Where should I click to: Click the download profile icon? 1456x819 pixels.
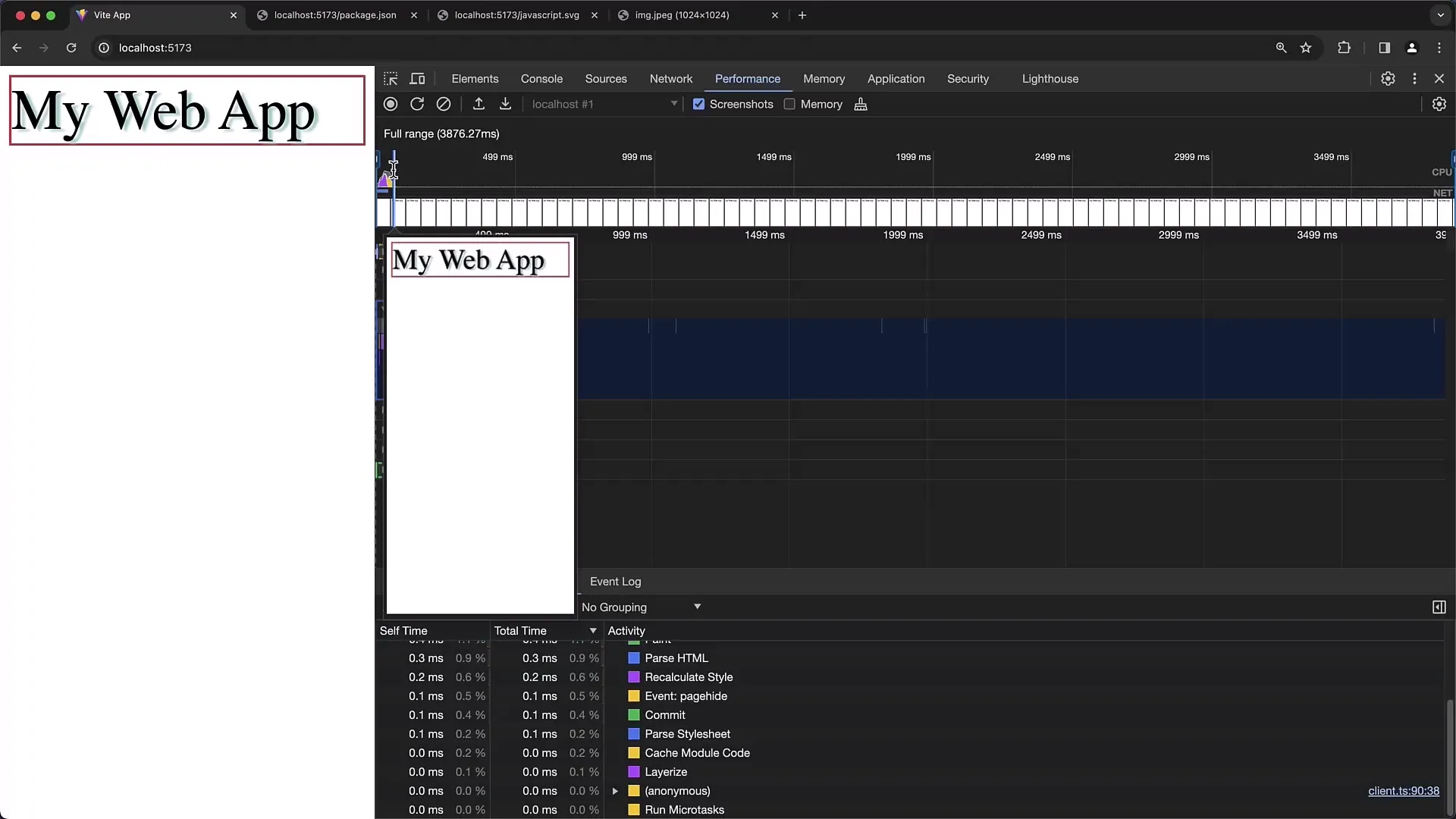(x=506, y=104)
